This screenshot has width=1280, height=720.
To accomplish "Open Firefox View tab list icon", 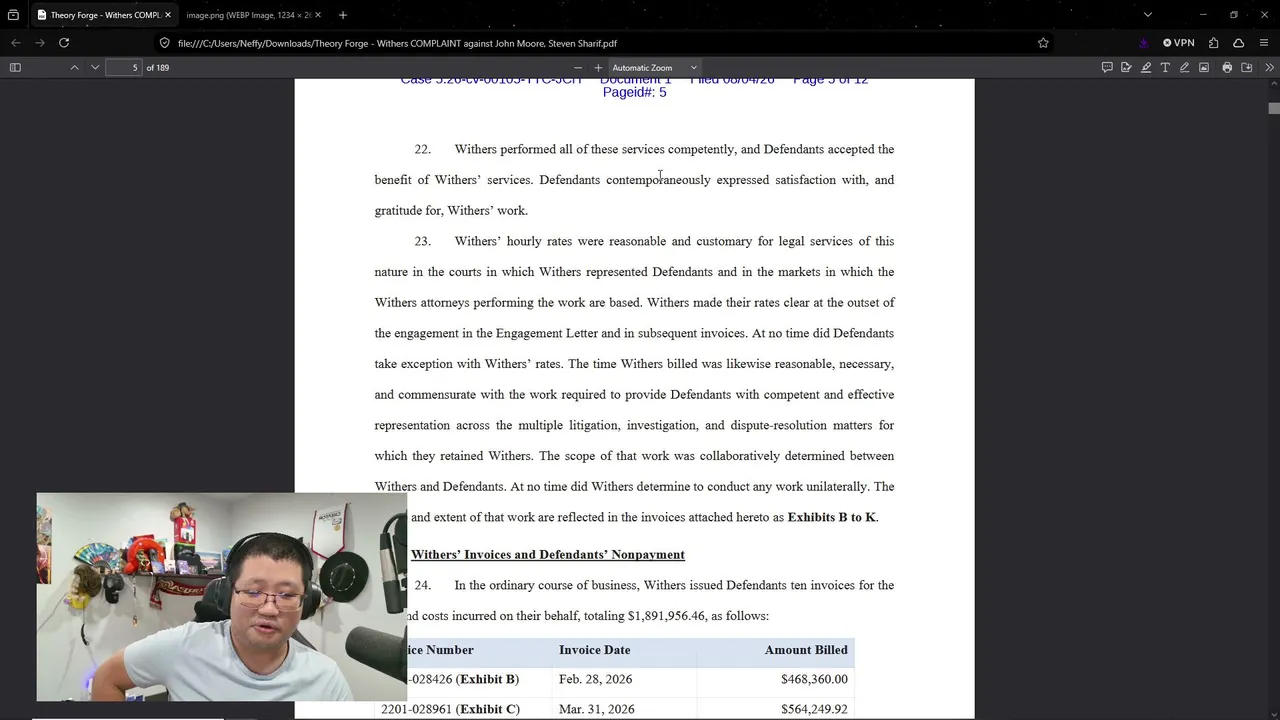I will tap(13, 15).
